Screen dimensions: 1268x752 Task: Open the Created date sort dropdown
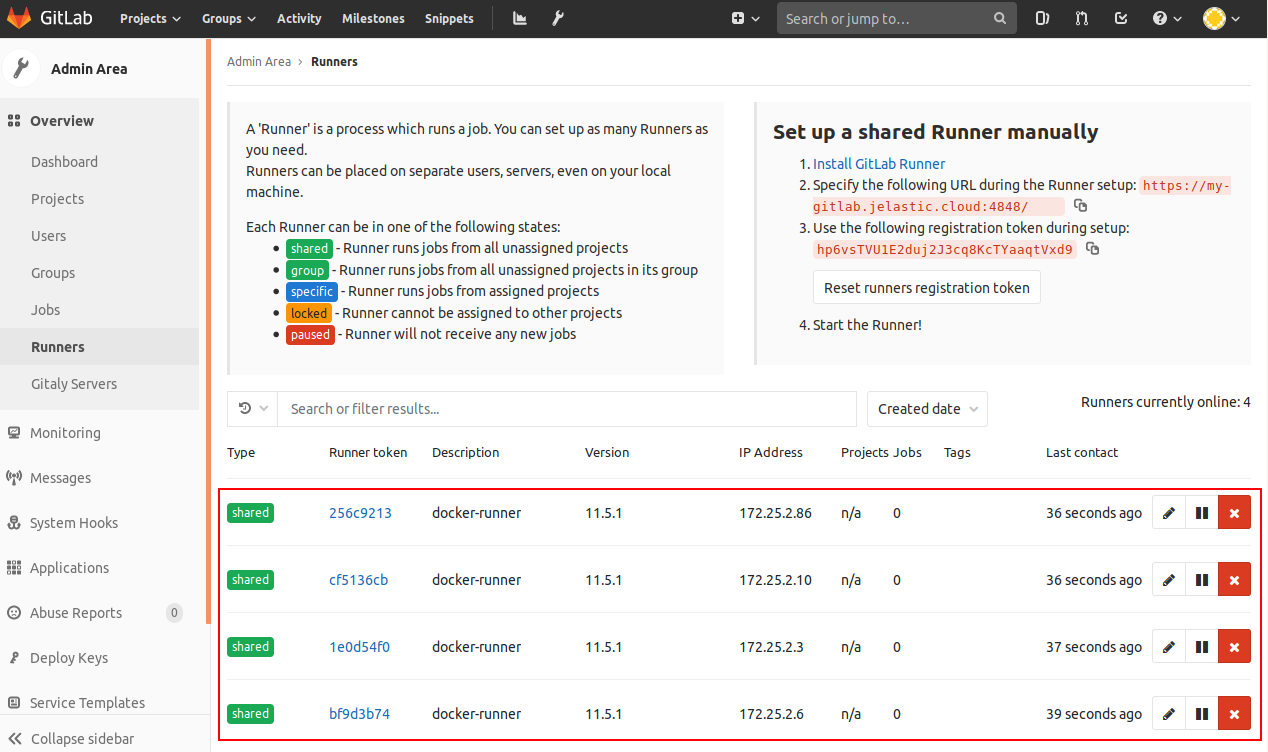click(927, 409)
